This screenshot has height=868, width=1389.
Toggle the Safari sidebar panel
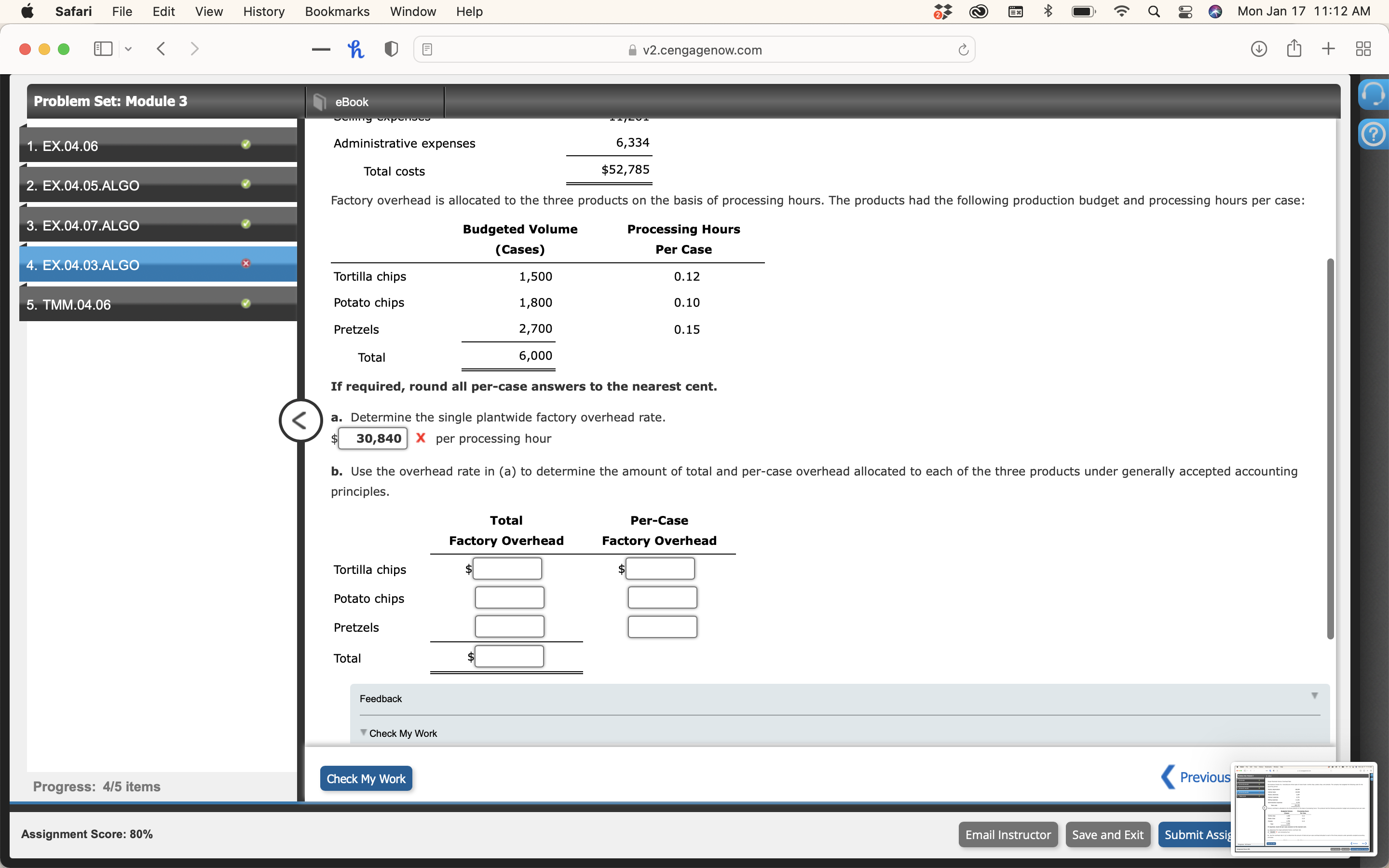coord(103,49)
